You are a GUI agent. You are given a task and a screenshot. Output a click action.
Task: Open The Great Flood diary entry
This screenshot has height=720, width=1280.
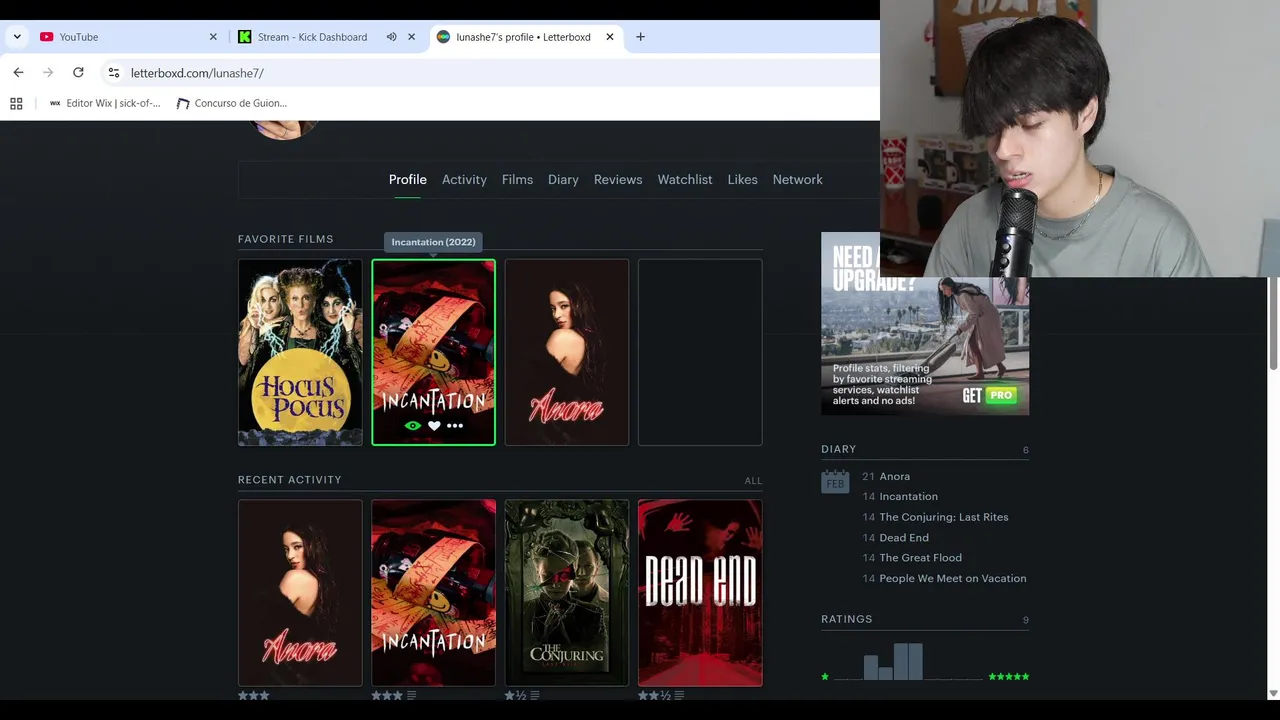click(921, 558)
